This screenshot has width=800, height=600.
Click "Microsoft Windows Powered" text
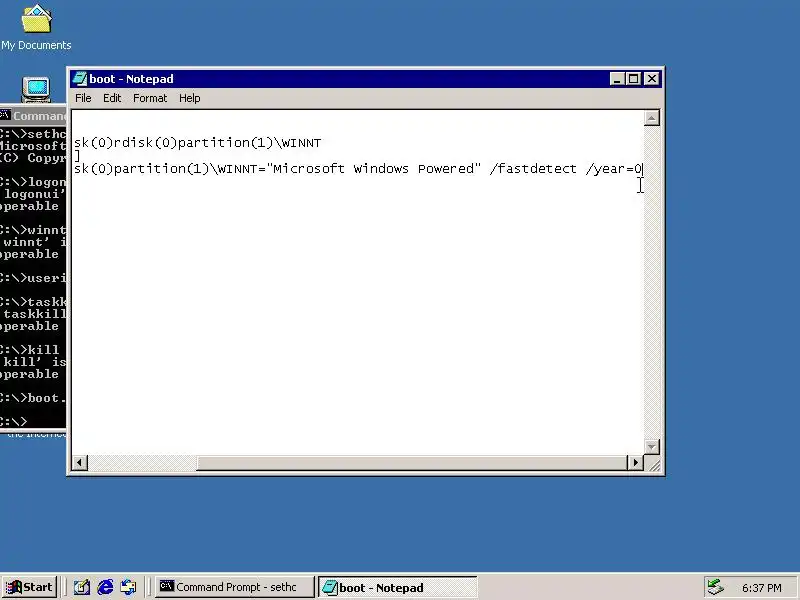(x=373, y=169)
